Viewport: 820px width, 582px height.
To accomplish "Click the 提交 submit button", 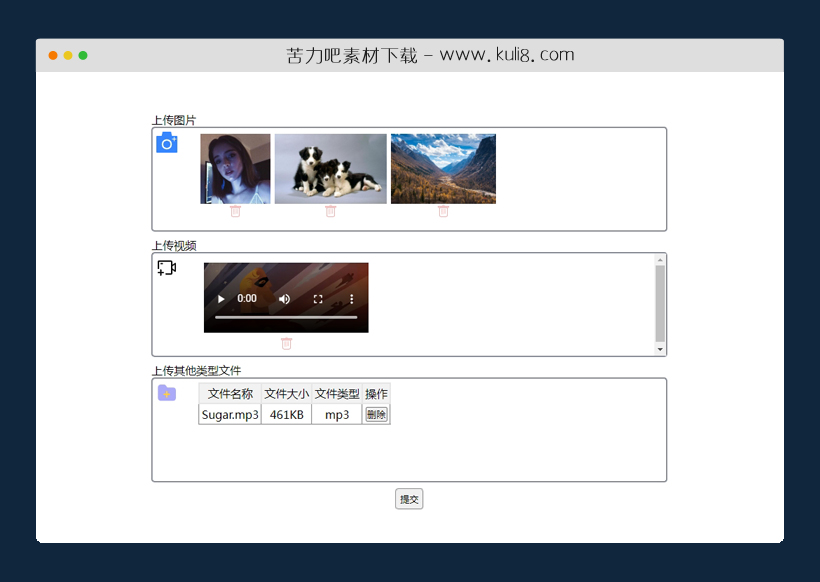I will 409,498.
